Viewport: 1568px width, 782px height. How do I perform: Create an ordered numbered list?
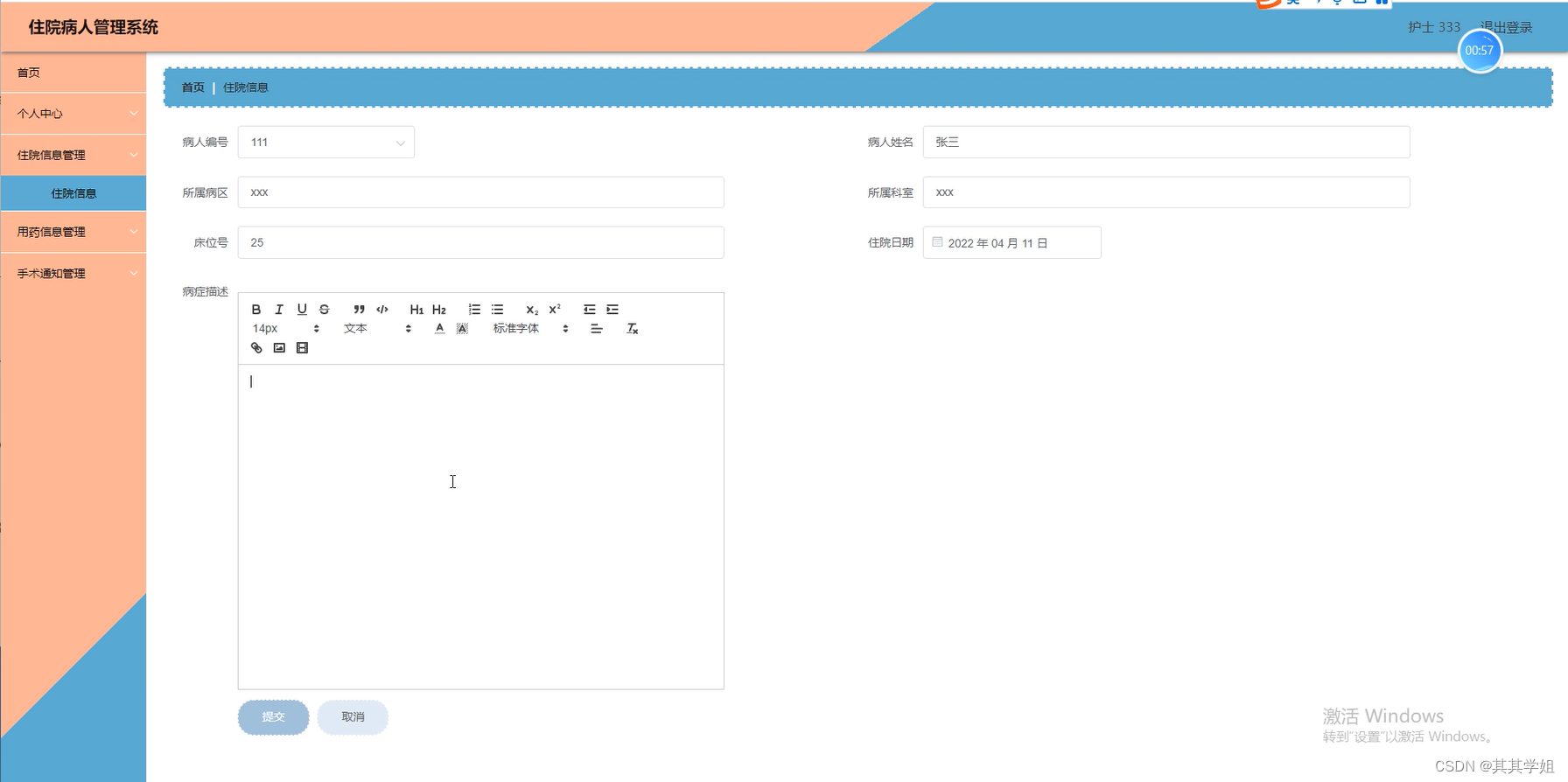tap(474, 310)
